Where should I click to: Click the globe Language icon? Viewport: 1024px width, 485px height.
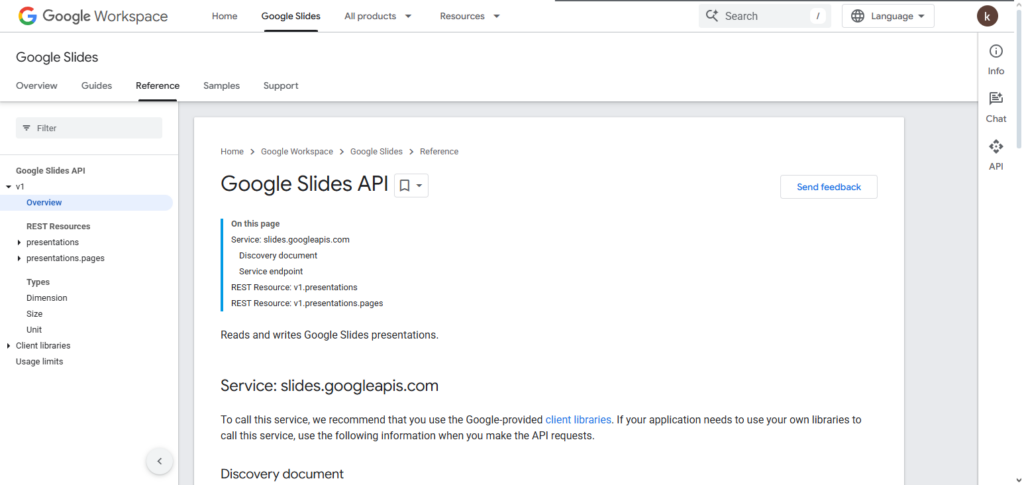(857, 16)
